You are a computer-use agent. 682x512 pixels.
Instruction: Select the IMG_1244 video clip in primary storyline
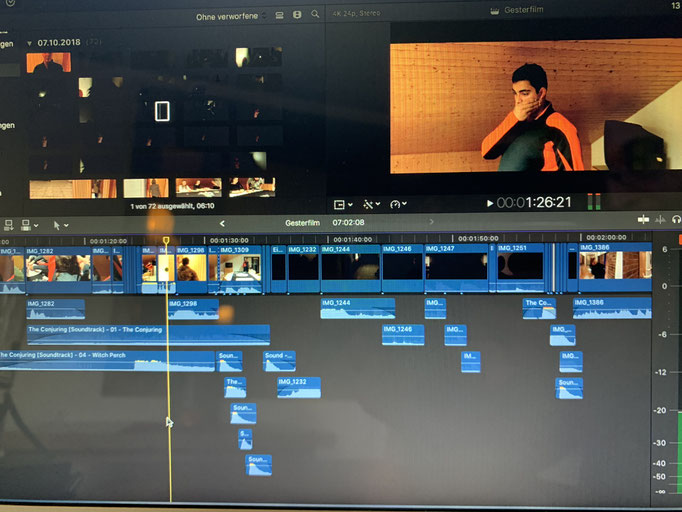351,268
